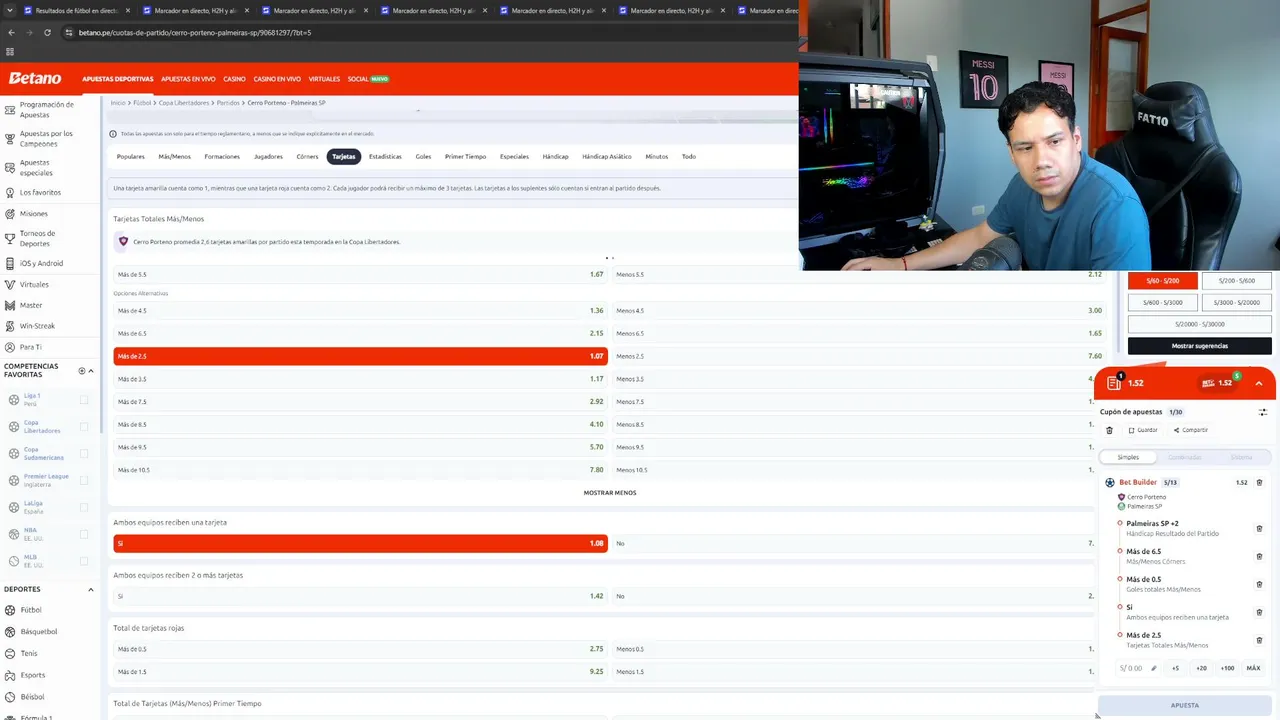The image size is (1280, 720).
Task: Select S/200 - S/600 stake range
Action: pos(1236,281)
